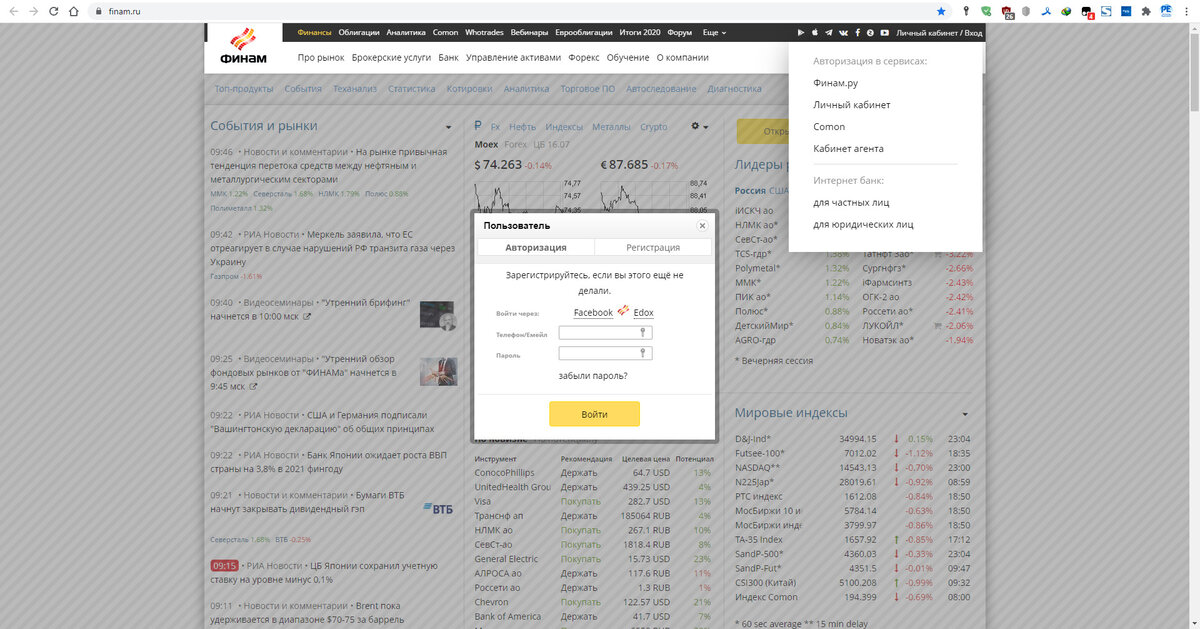Click the yellow Войти button
1200x629 pixels.
pyautogui.click(x=594, y=414)
